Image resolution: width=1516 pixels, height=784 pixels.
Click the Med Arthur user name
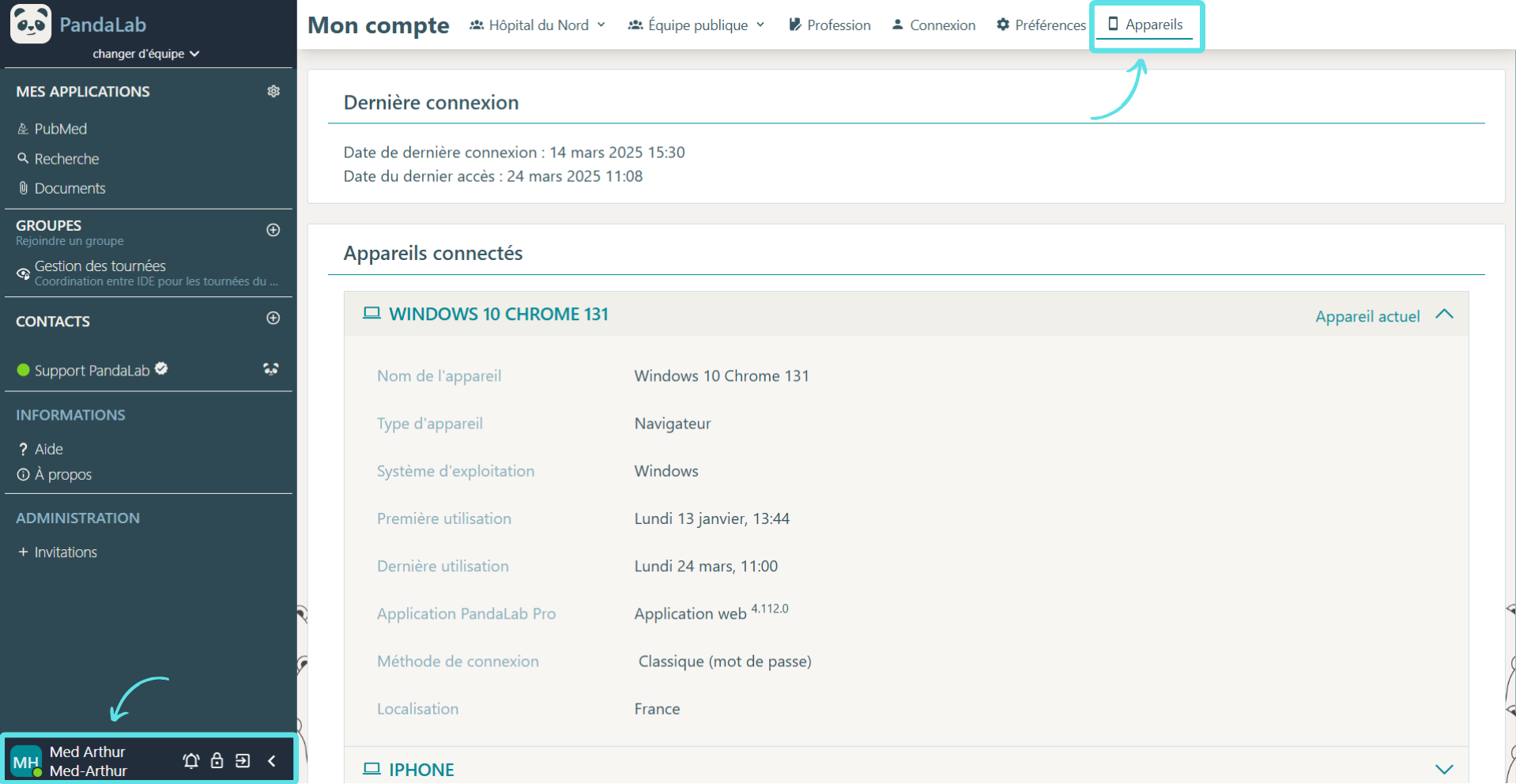tap(88, 752)
